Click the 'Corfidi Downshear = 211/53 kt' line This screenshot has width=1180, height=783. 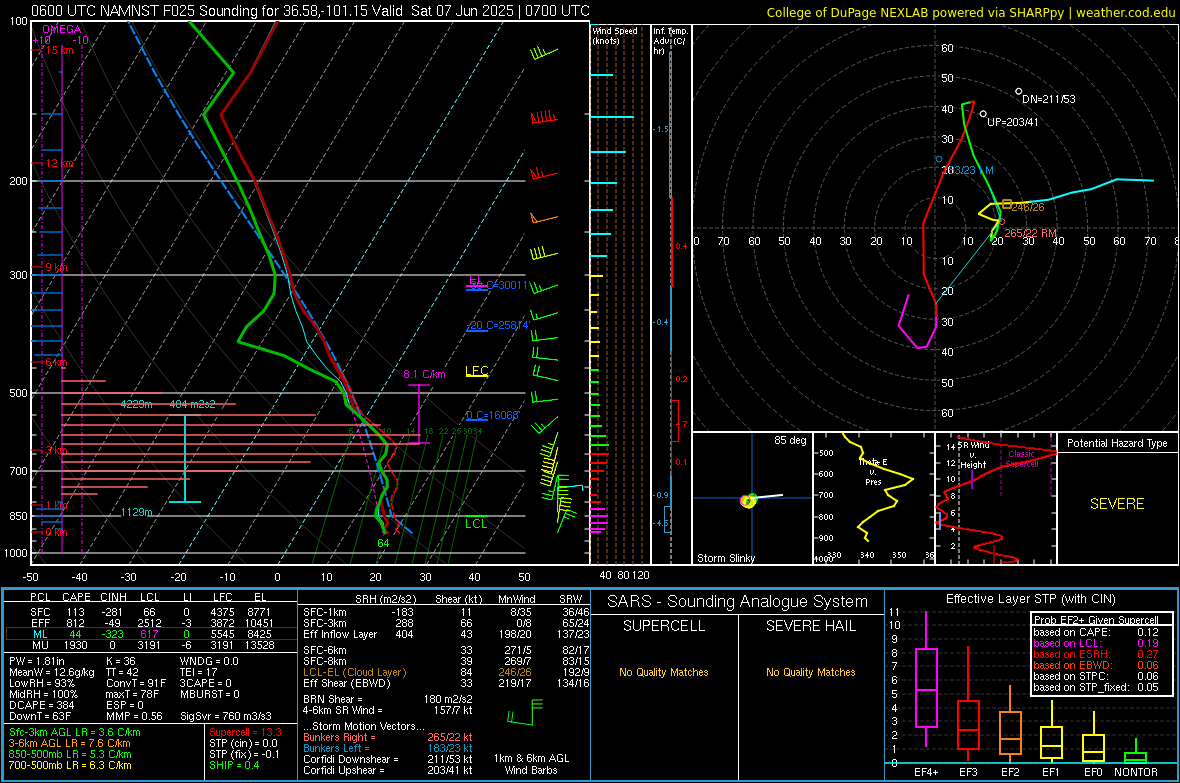pos(388,759)
